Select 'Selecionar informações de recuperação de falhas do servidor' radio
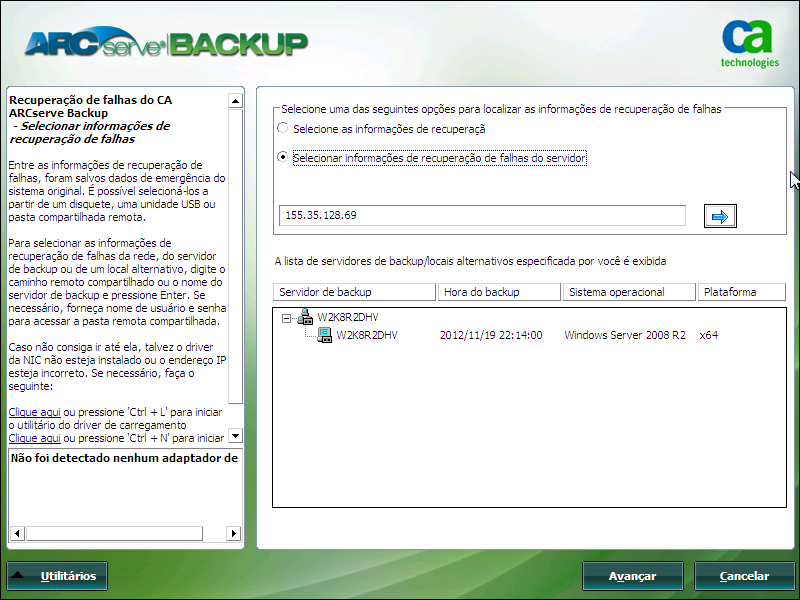 coord(282,157)
